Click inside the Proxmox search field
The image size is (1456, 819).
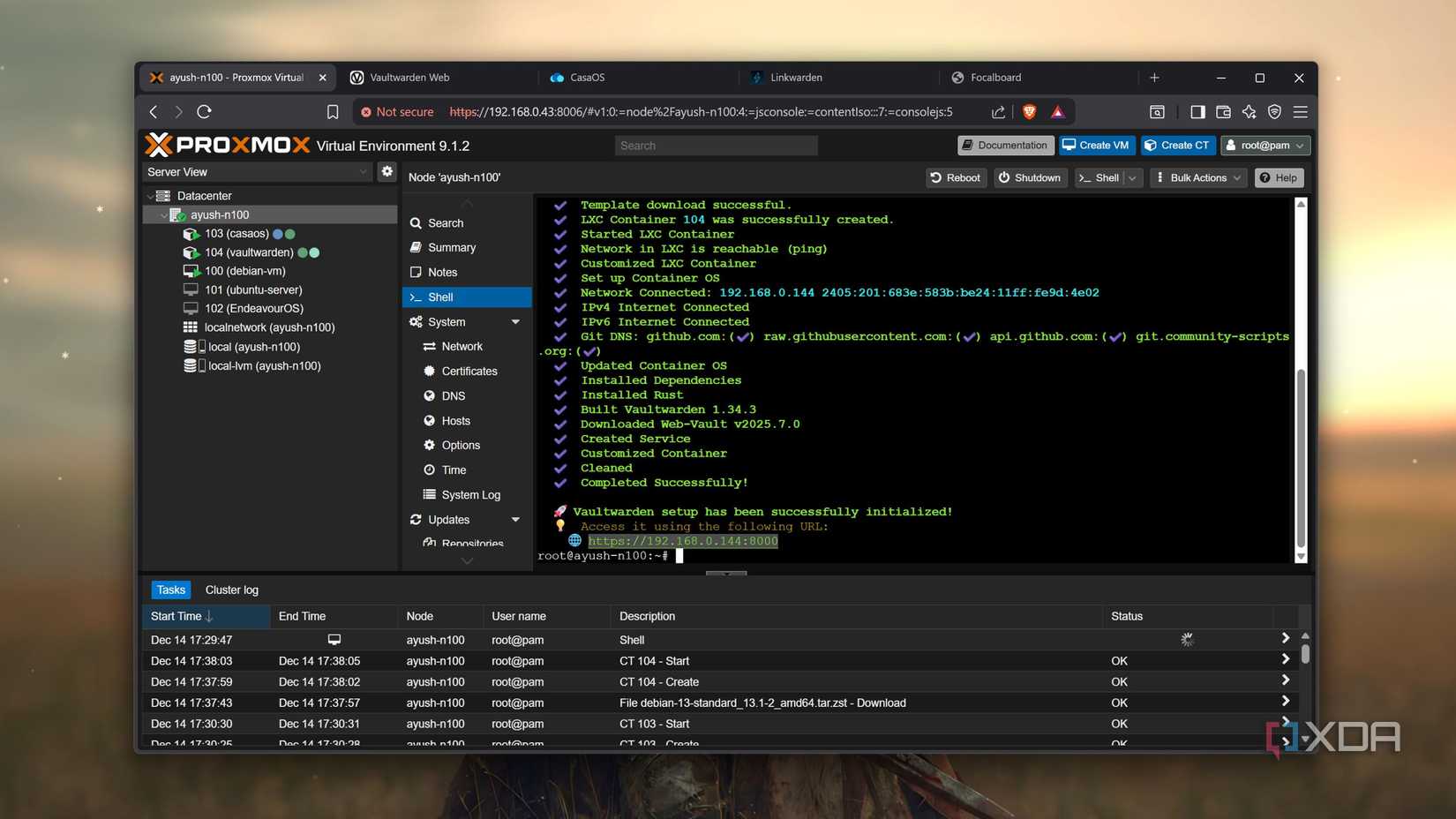715,145
